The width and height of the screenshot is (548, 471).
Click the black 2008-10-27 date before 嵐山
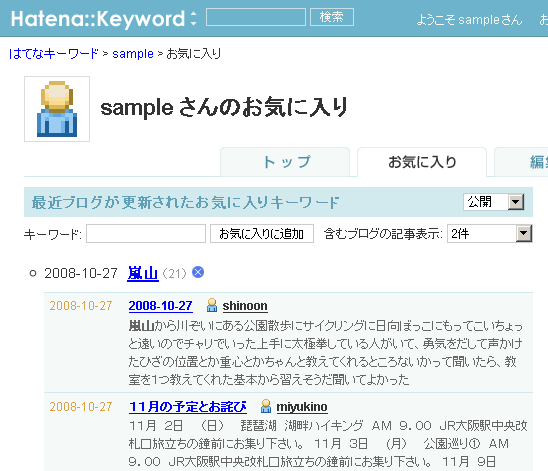81,273
